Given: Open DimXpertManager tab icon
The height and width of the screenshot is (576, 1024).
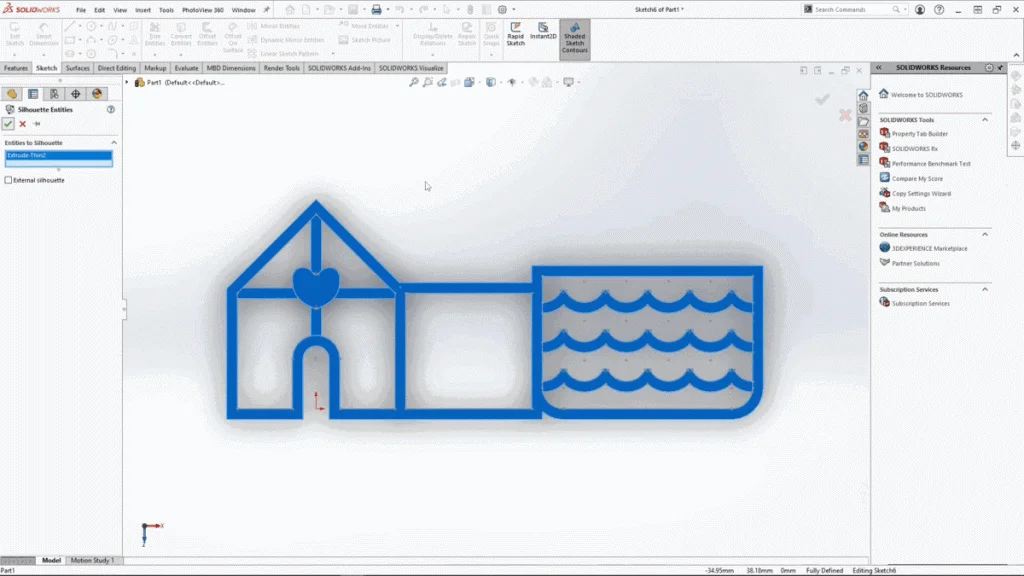Looking at the screenshot, I should (76, 94).
